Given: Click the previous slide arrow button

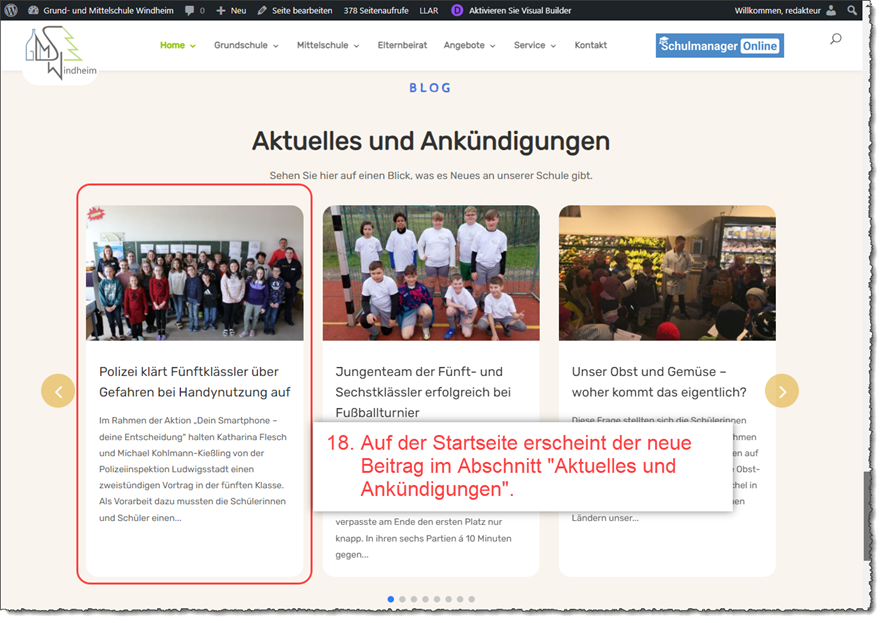Looking at the screenshot, I should pyautogui.click(x=58, y=391).
